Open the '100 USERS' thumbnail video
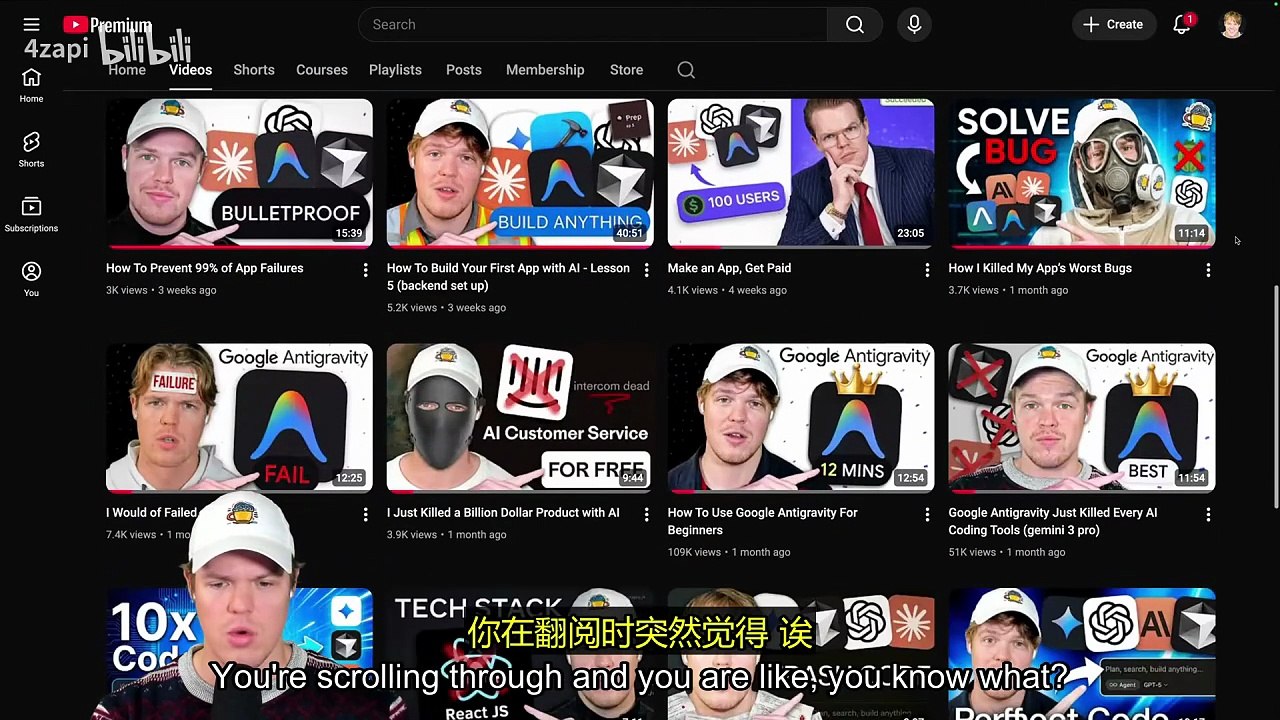Viewport: 1280px width, 720px height. 801,173
